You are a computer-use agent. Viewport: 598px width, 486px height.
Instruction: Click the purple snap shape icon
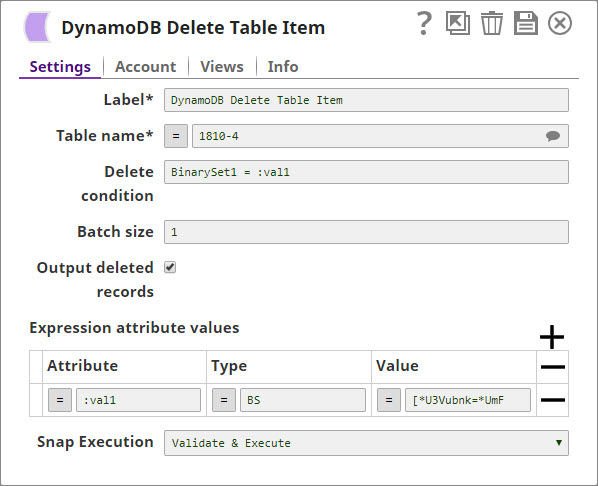37,27
